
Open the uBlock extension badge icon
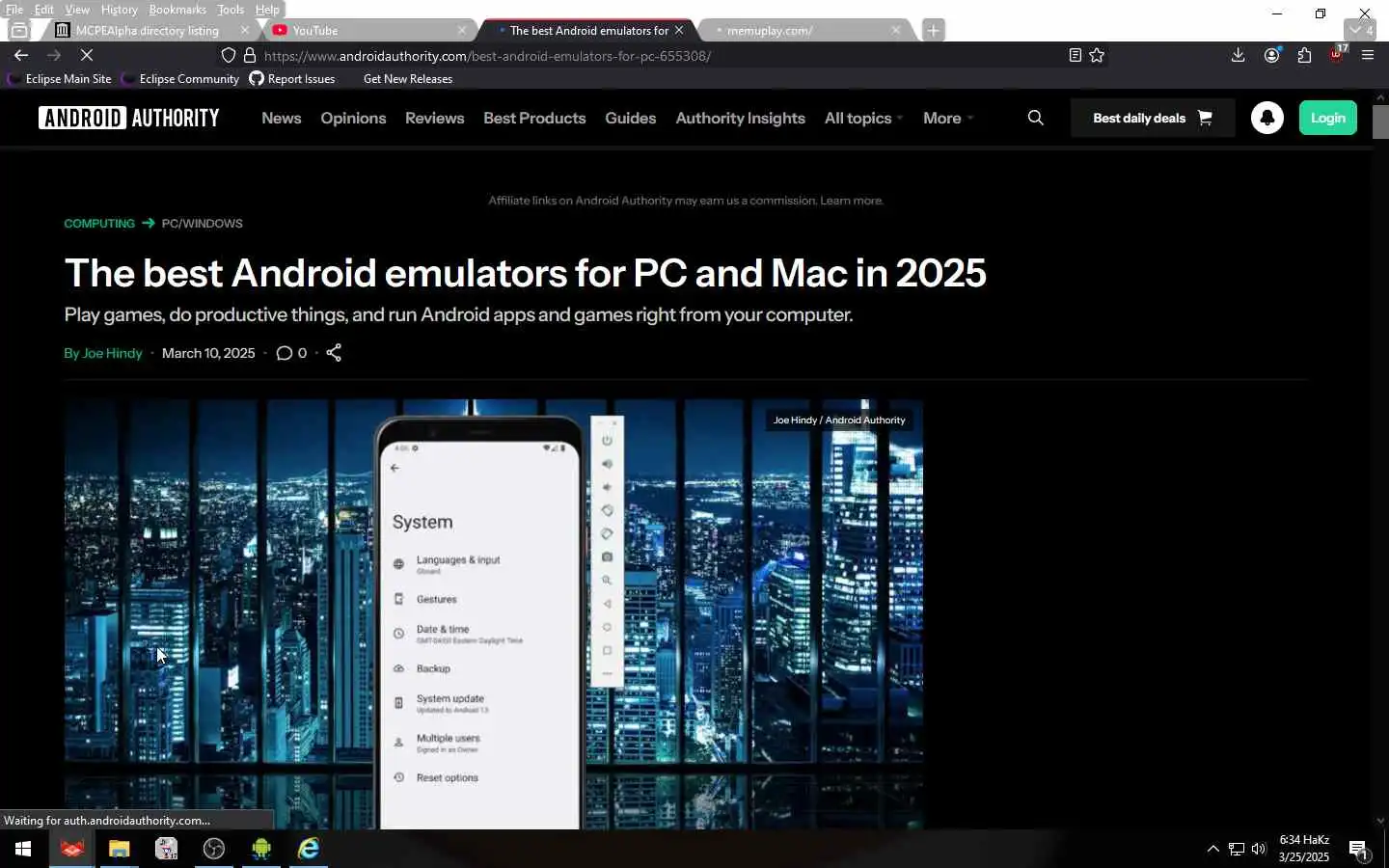[1337, 54]
